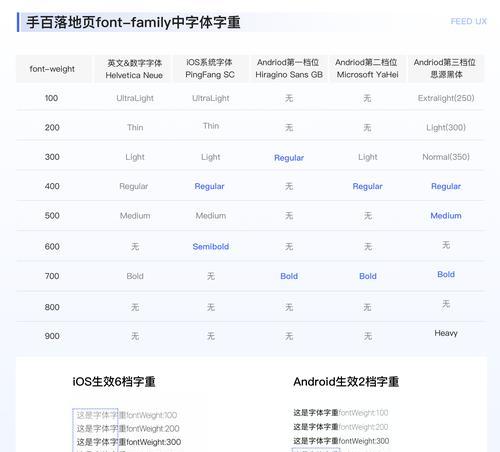The height and width of the screenshot is (452, 500).
Task: Click the 100 row label
Action: tap(51, 98)
